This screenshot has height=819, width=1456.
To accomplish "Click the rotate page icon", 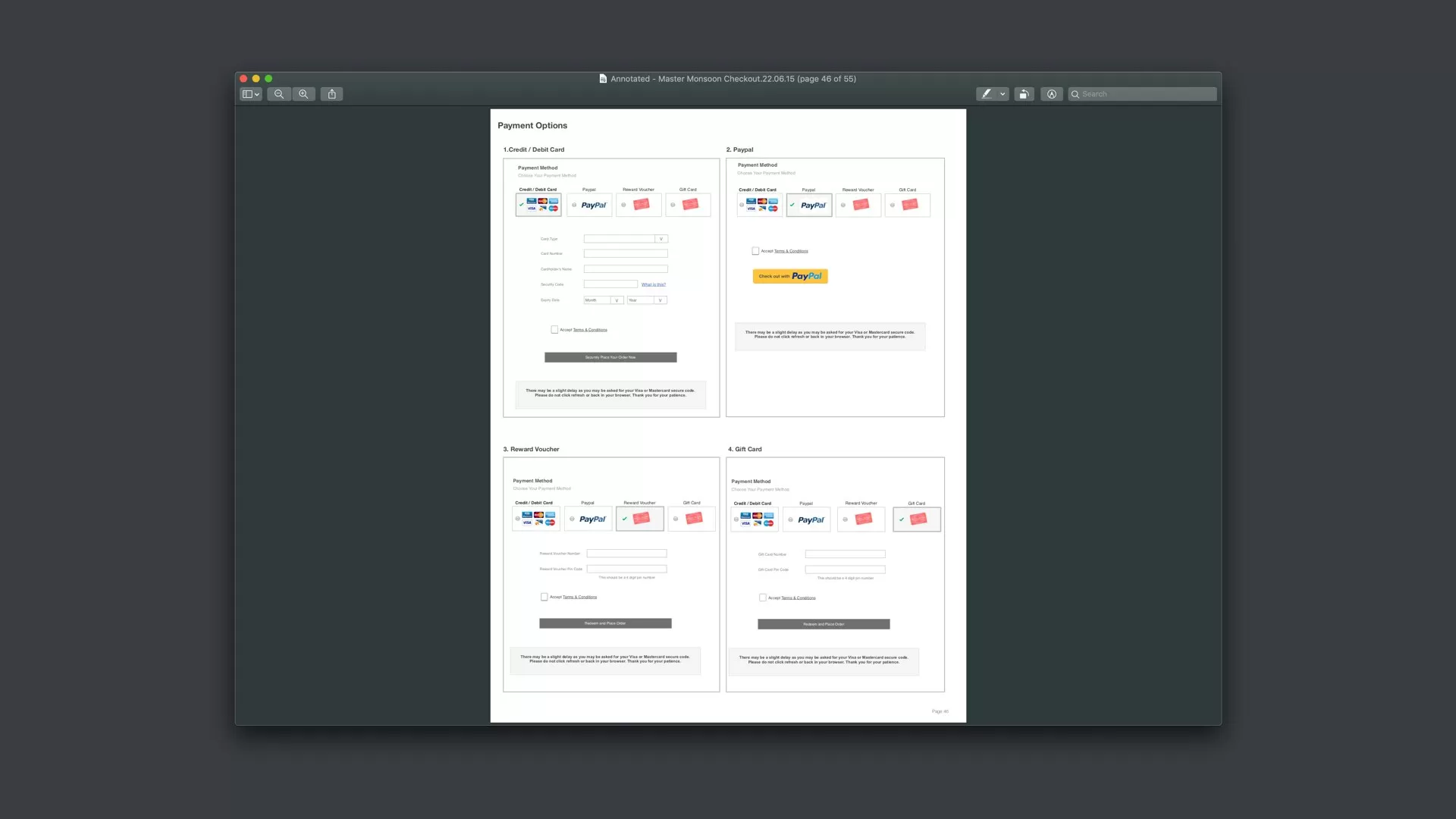I will tap(1024, 94).
